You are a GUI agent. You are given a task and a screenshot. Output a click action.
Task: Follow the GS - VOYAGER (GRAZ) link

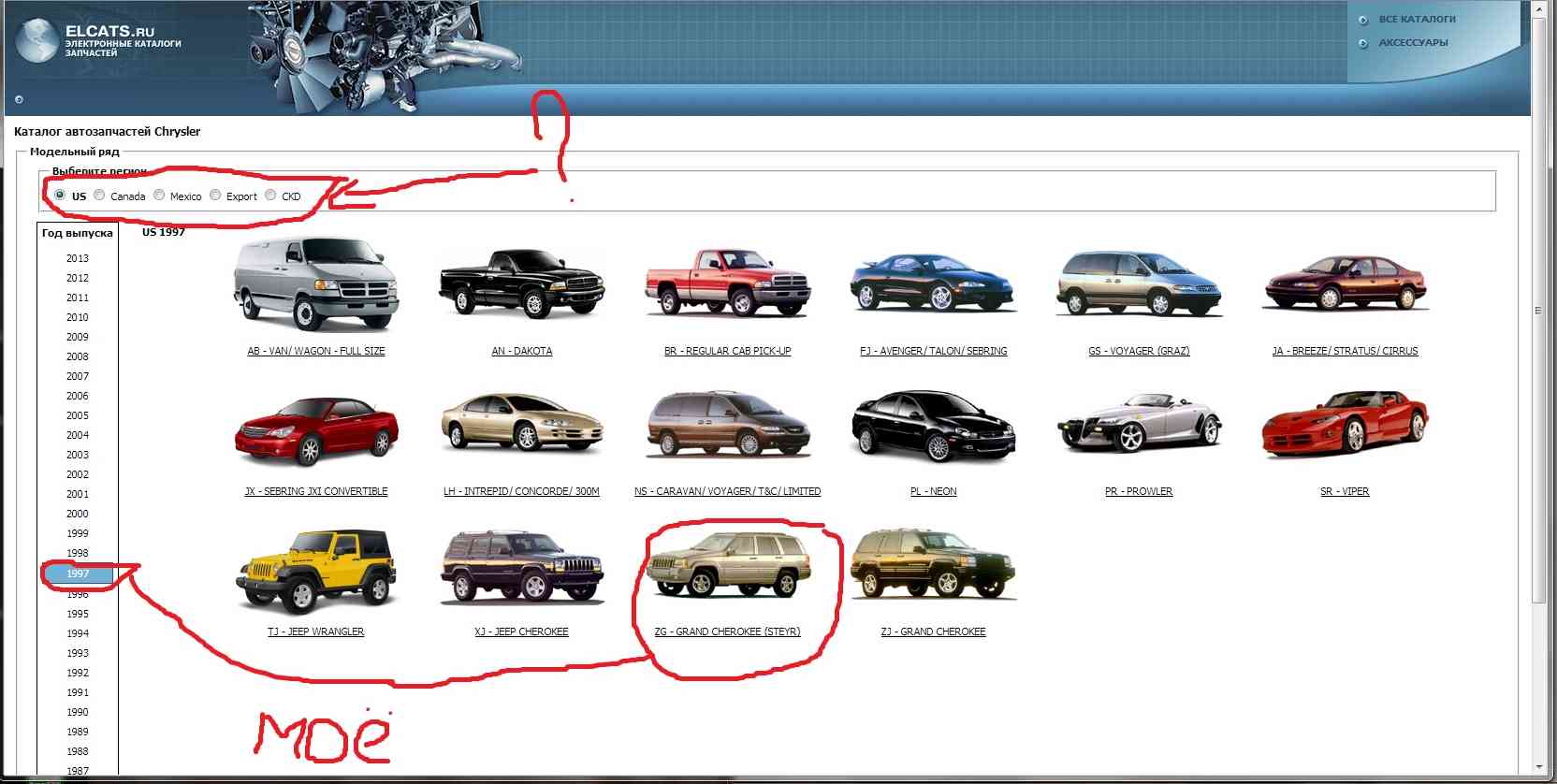click(x=1139, y=352)
